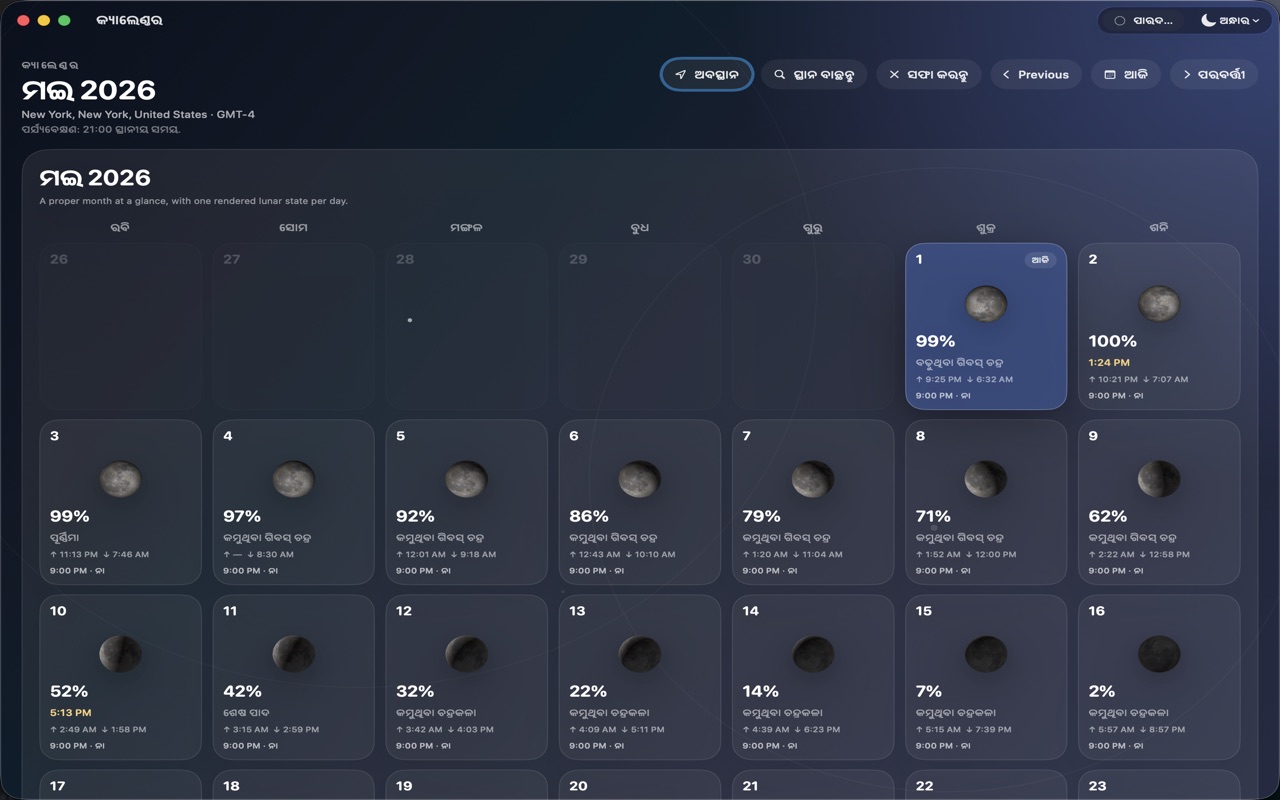1280x800 pixels.
Task: Jump to today with the ଆଜି calendar button
Action: coord(1125,74)
